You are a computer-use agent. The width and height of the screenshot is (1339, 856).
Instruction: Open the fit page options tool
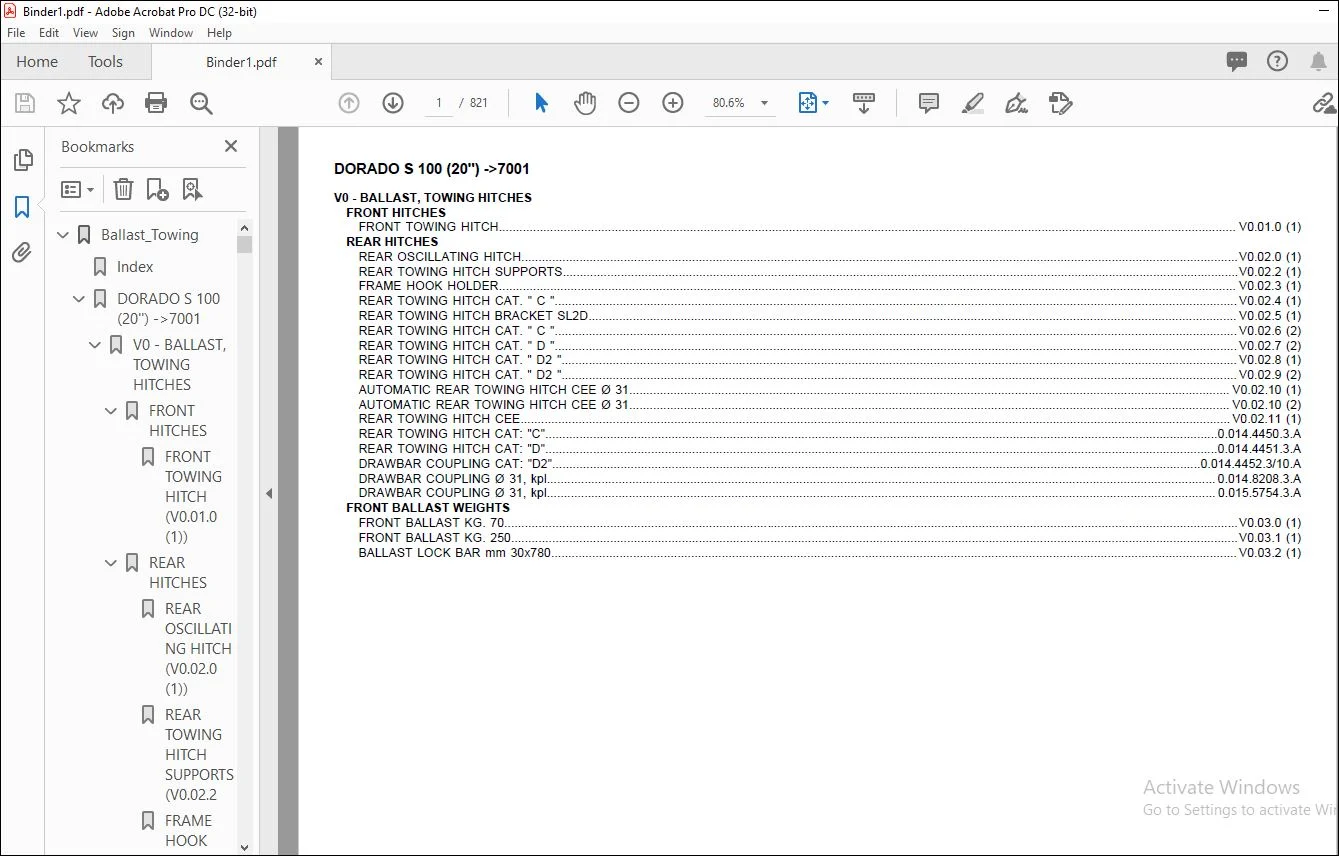coord(813,103)
